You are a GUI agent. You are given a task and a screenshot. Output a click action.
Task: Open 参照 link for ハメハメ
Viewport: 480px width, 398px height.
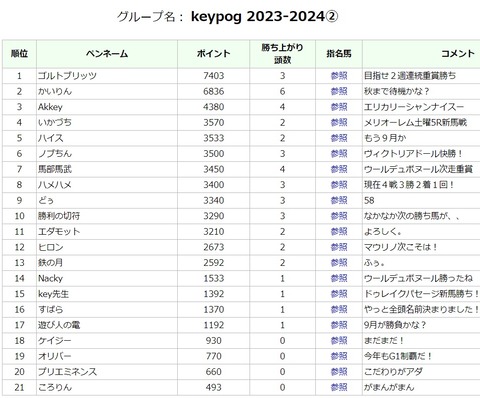pos(339,185)
